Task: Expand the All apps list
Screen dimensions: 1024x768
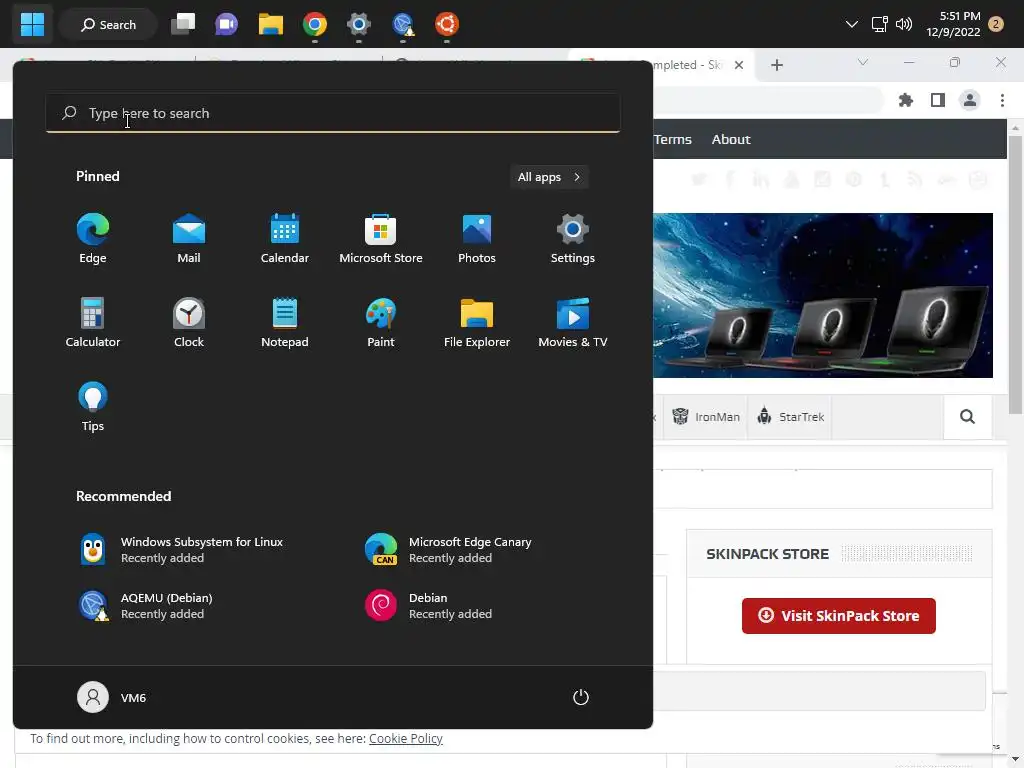Action: [x=549, y=177]
